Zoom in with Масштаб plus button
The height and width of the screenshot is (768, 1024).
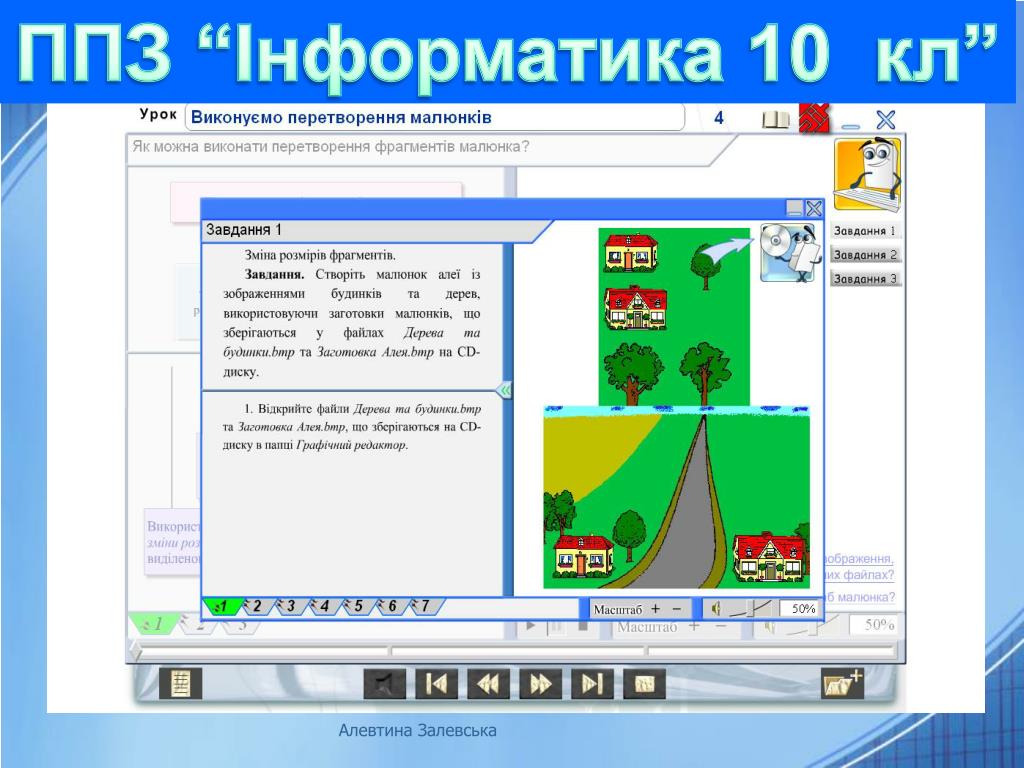pos(656,609)
